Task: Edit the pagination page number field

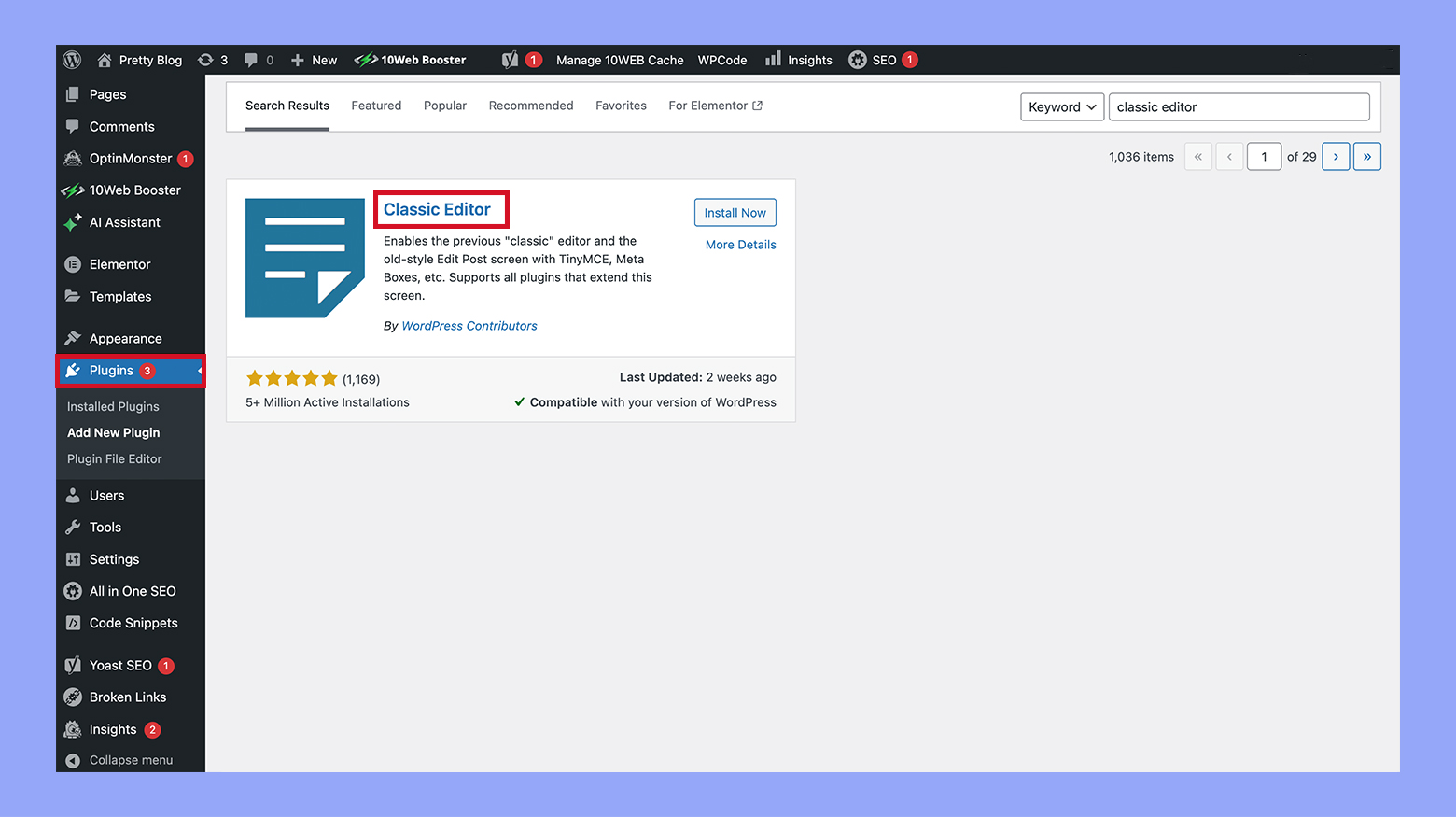Action: [1264, 156]
